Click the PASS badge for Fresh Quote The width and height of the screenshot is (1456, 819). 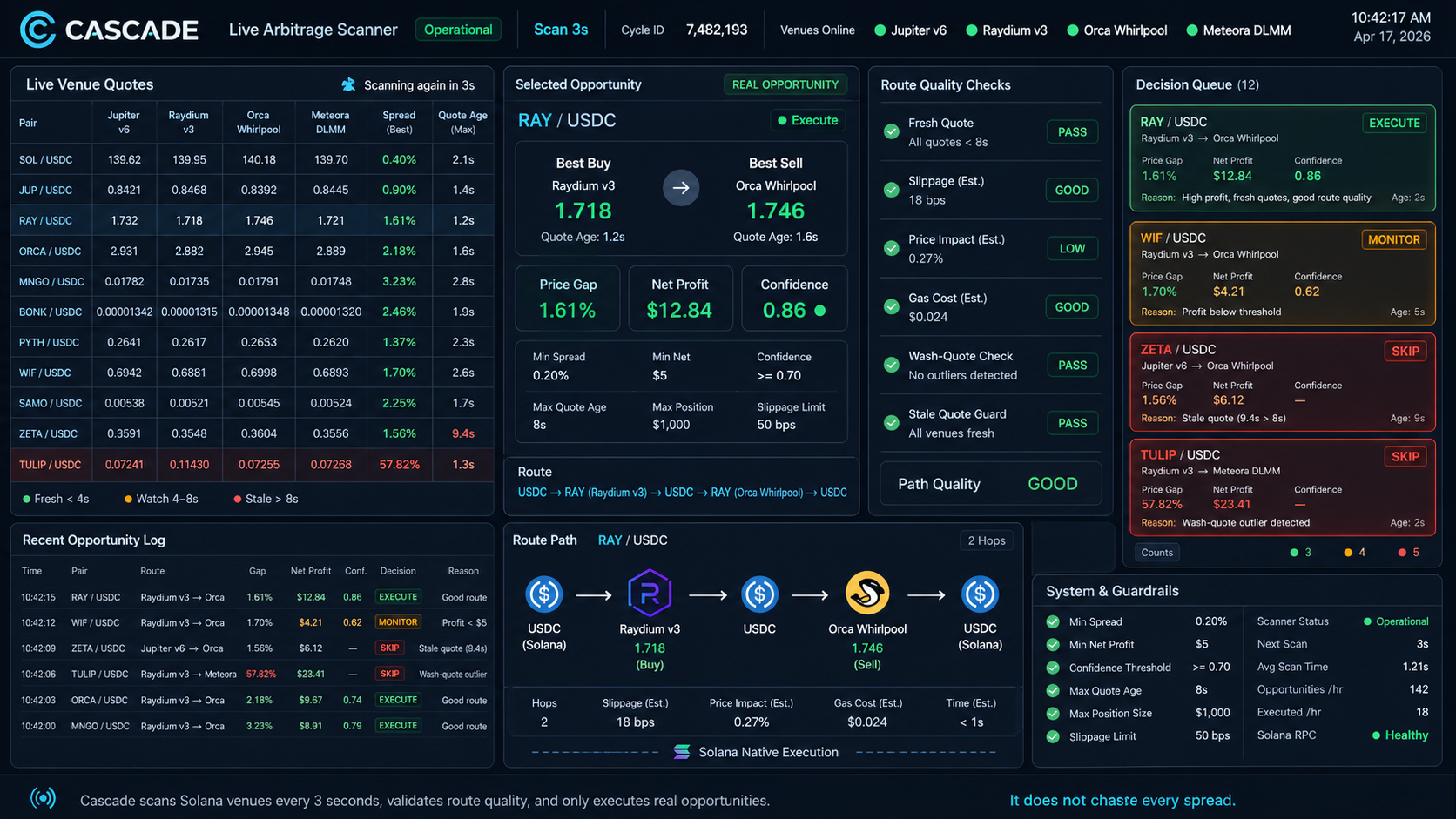tap(1072, 132)
